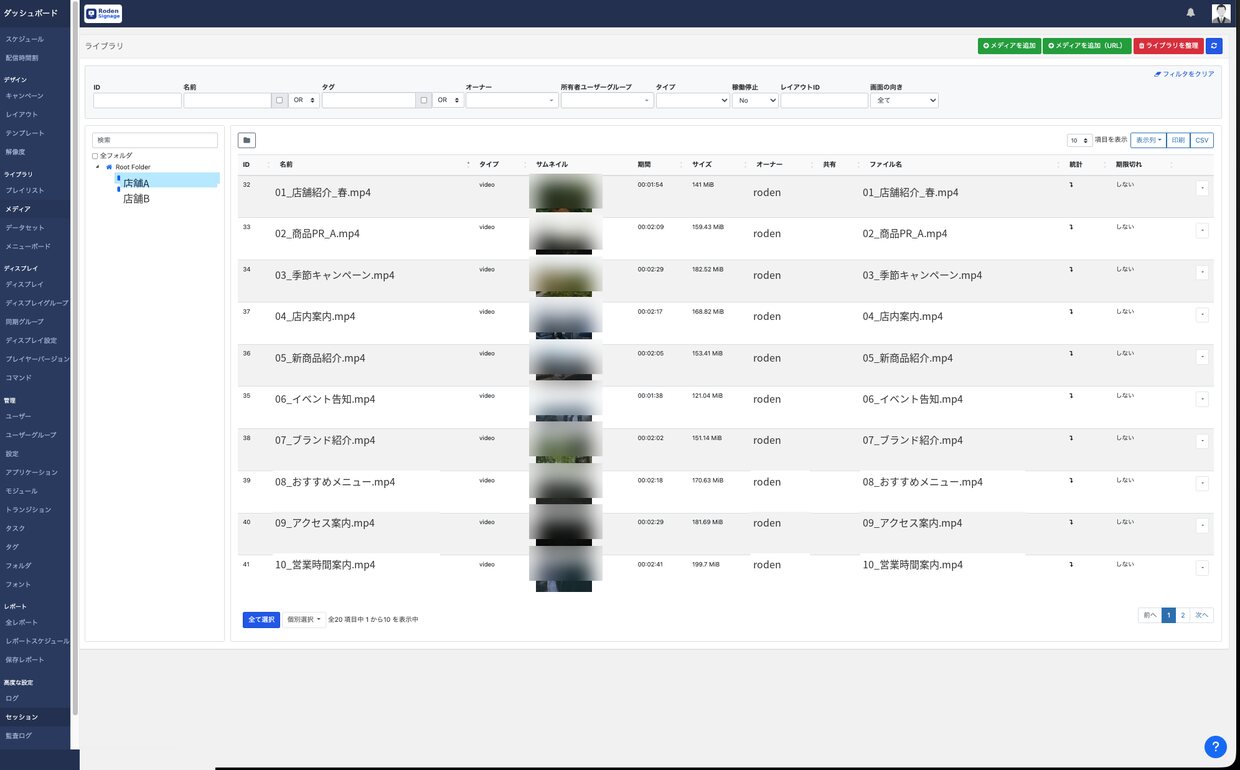The height and width of the screenshot is (770, 1240).
Task: Open 稼働停止 dropdown showing No
Action: [755, 100]
